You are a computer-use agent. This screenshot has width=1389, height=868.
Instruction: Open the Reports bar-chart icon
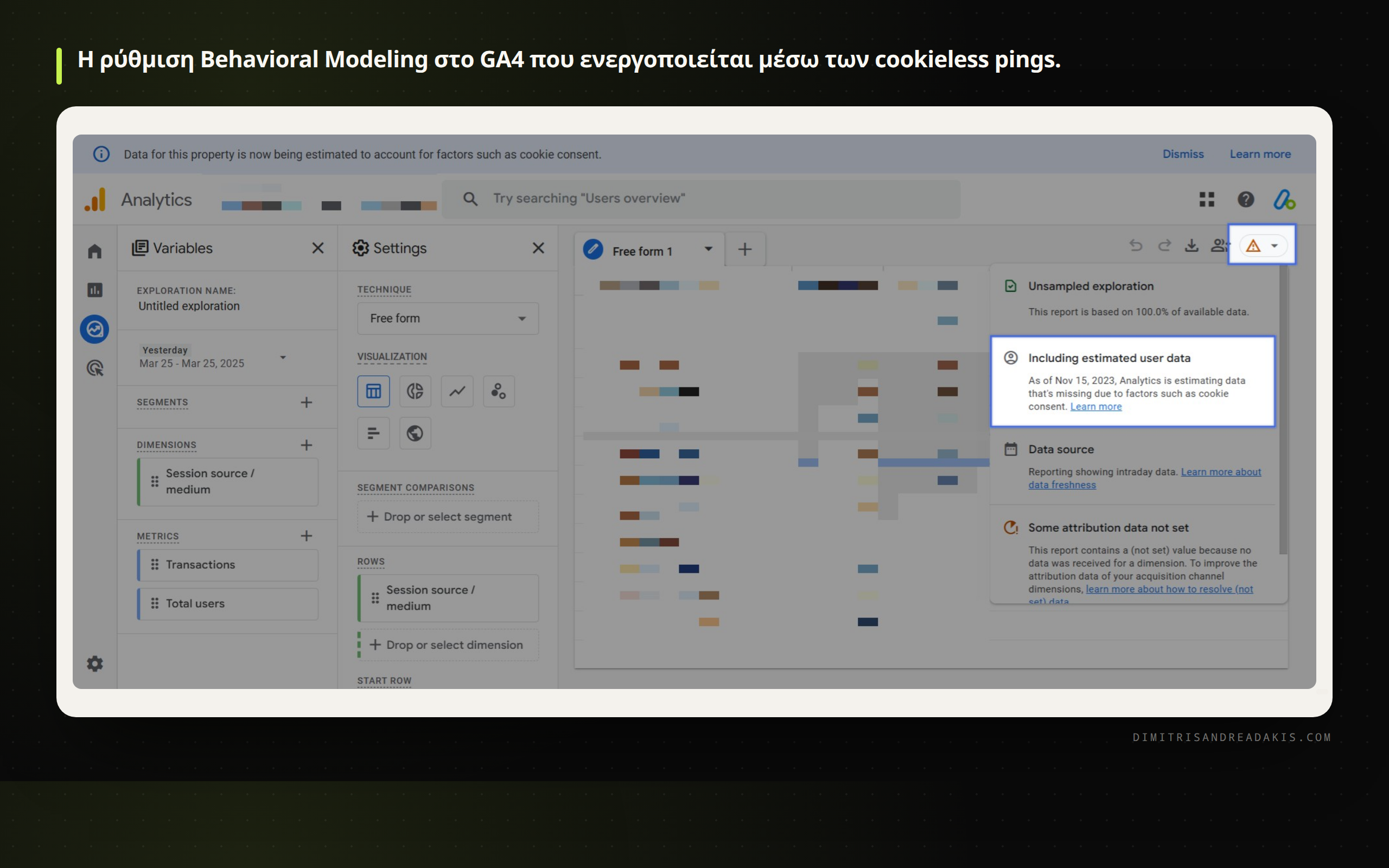[x=95, y=290]
